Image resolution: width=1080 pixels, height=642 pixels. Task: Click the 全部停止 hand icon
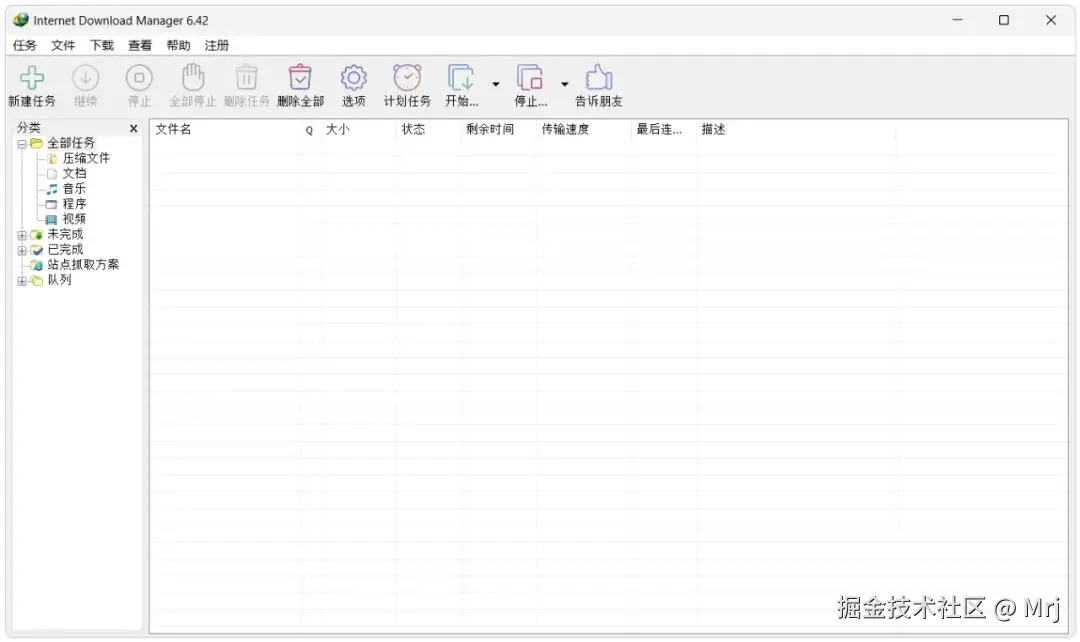193,77
